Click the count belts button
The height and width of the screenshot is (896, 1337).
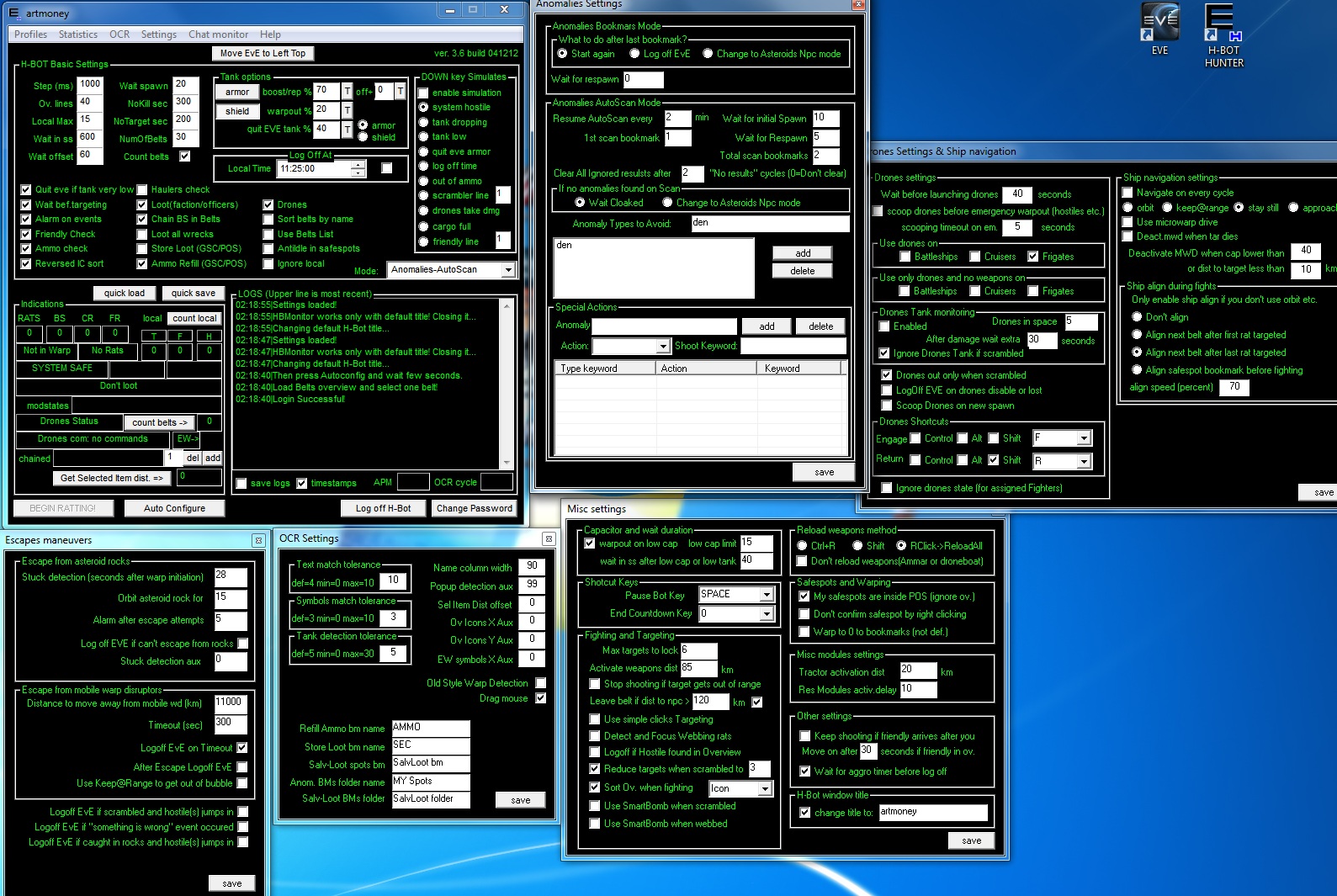[x=160, y=422]
